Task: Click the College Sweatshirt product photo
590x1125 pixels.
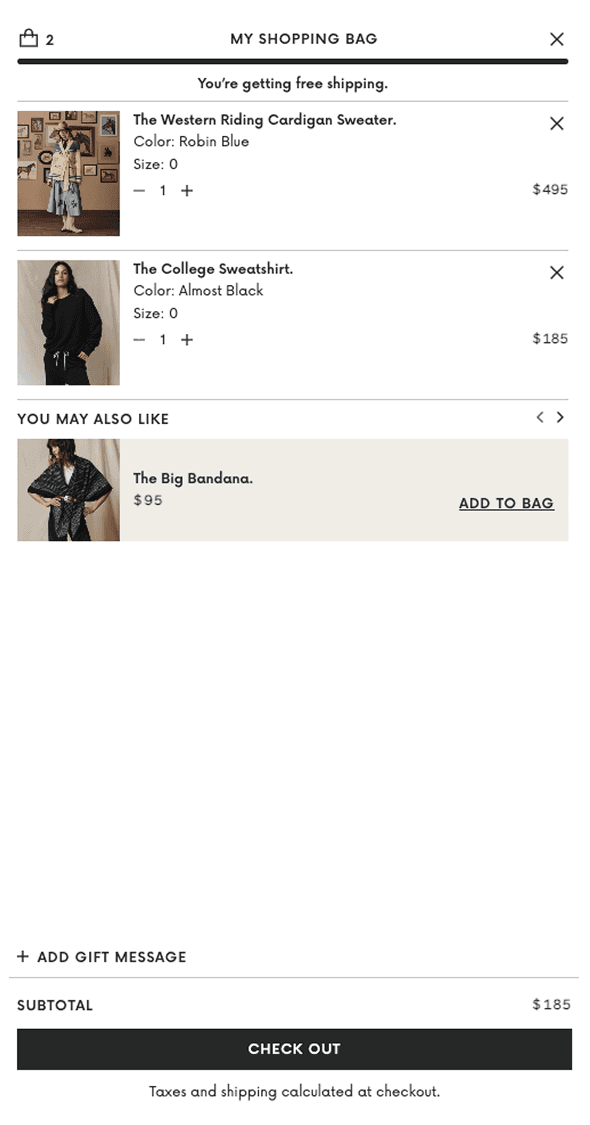Action: 68,321
